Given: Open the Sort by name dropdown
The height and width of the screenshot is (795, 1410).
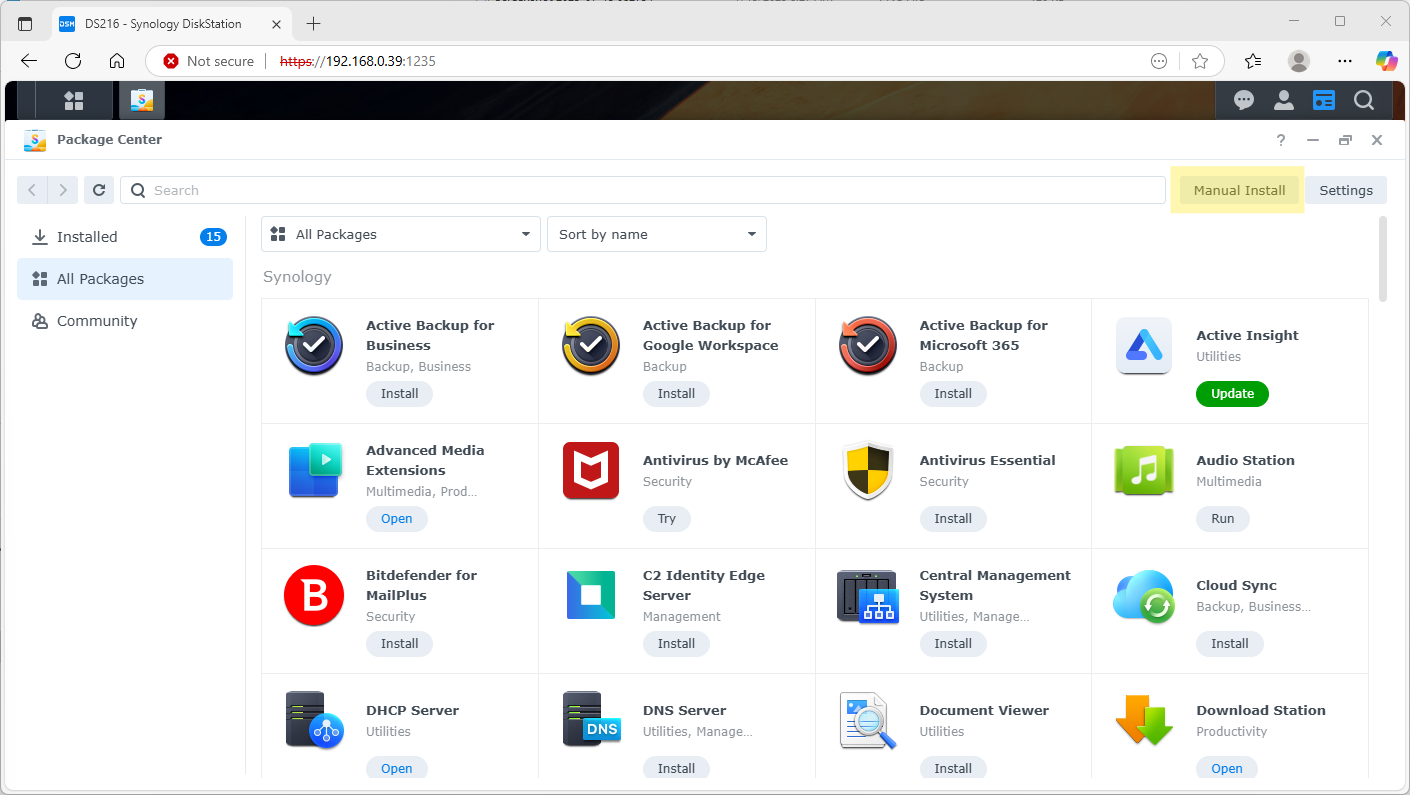Looking at the screenshot, I should [656, 233].
